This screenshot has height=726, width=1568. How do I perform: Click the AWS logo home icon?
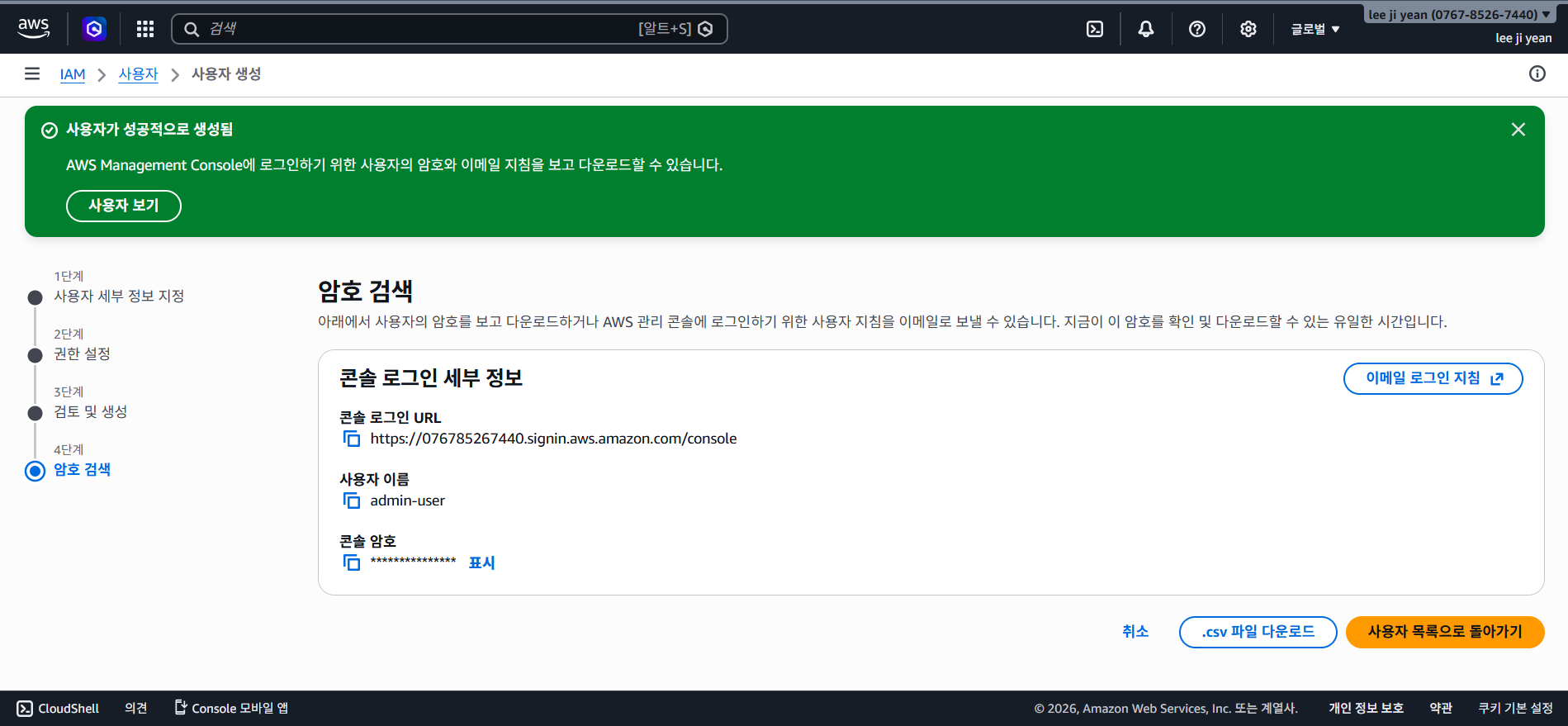click(x=34, y=28)
